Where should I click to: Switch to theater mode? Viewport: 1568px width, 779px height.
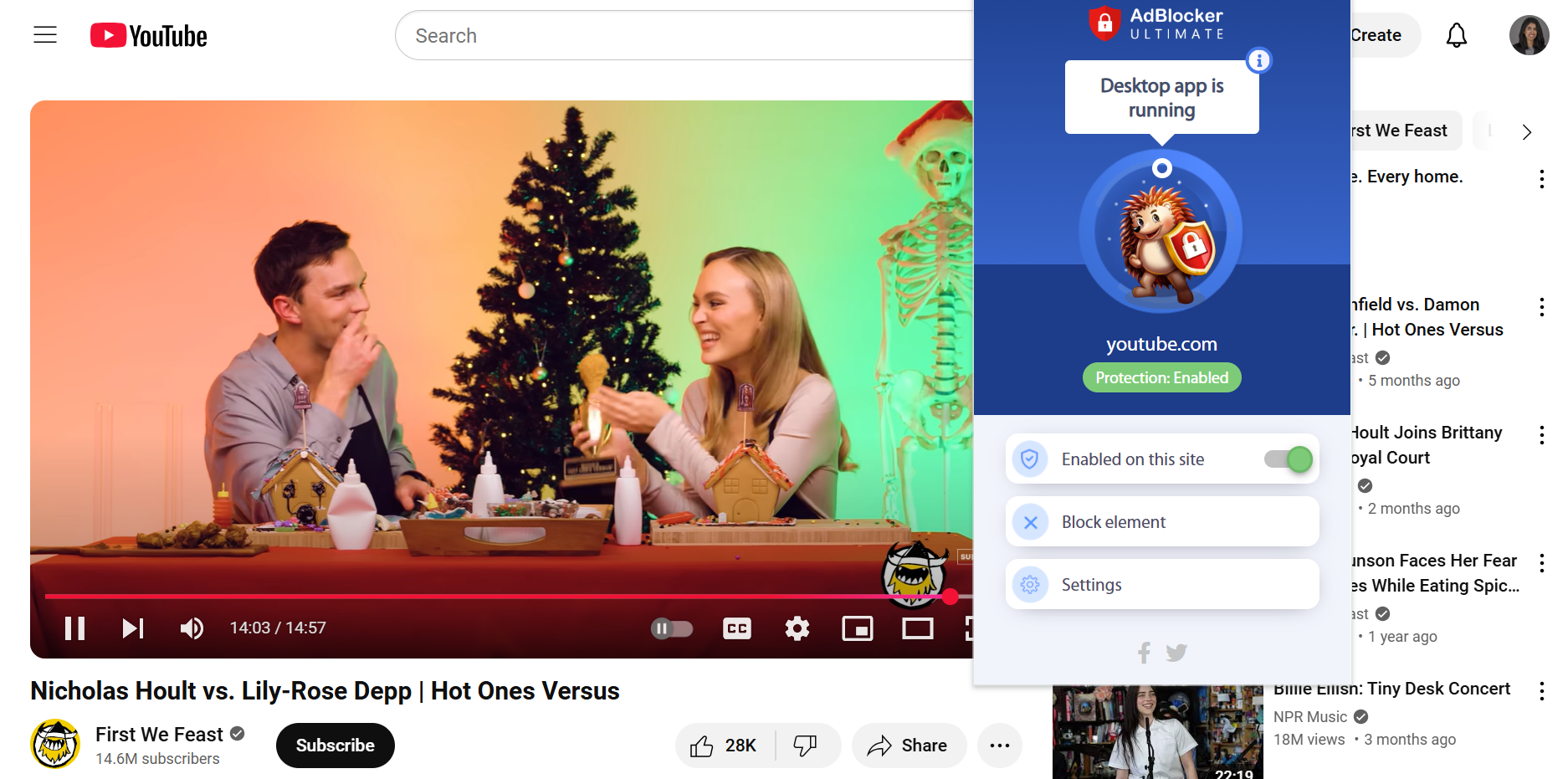click(918, 628)
